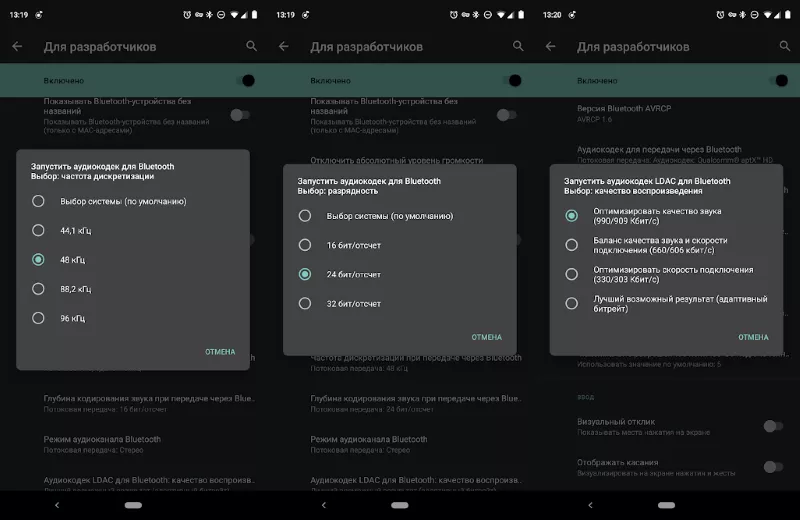This screenshot has width=800, height=520.
Task: Tap battery icon in right phone status bar
Action: click(788, 15)
